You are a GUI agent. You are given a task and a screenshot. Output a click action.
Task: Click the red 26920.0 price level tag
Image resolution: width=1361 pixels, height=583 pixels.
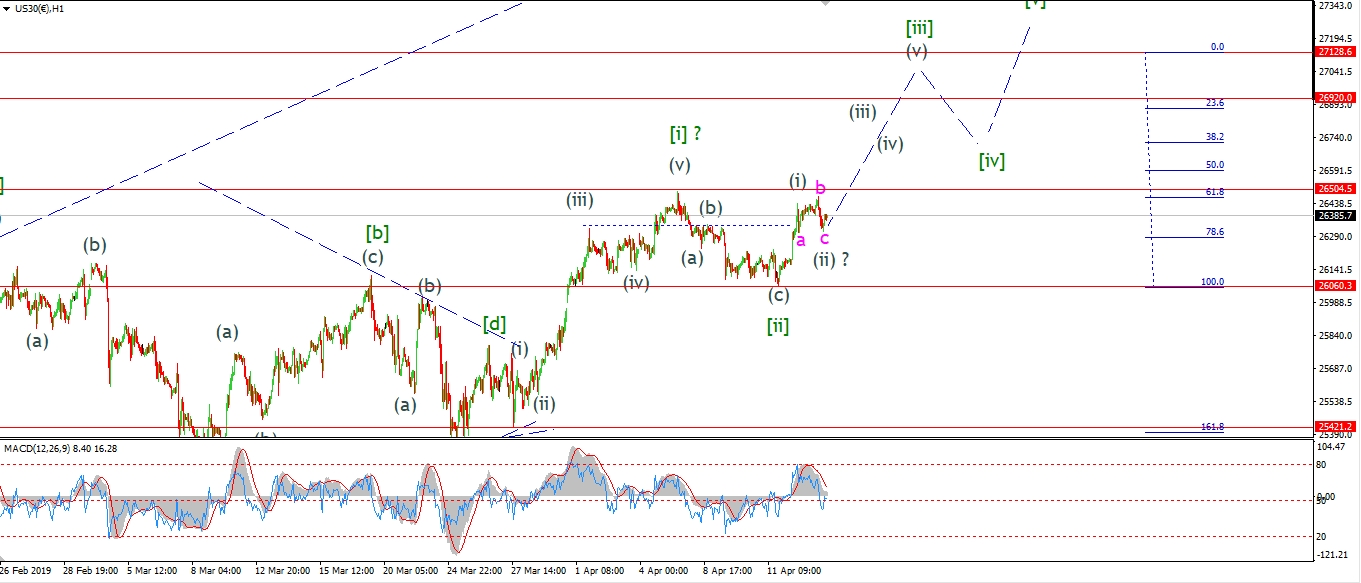(x=1336, y=98)
